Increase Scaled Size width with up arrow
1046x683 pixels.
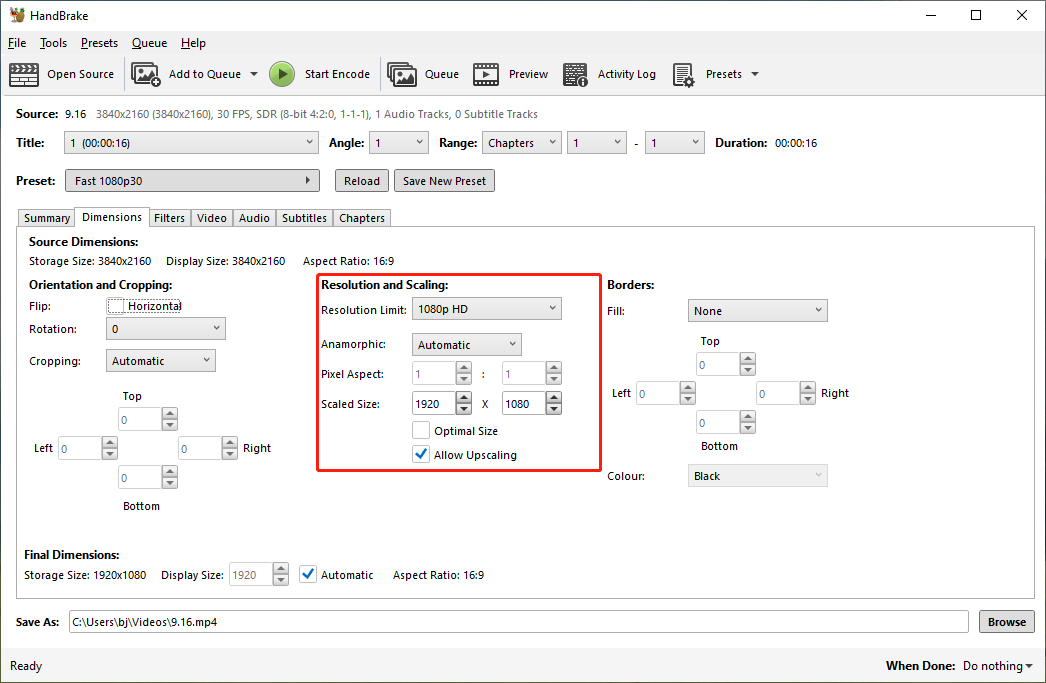[x=464, y=398]
